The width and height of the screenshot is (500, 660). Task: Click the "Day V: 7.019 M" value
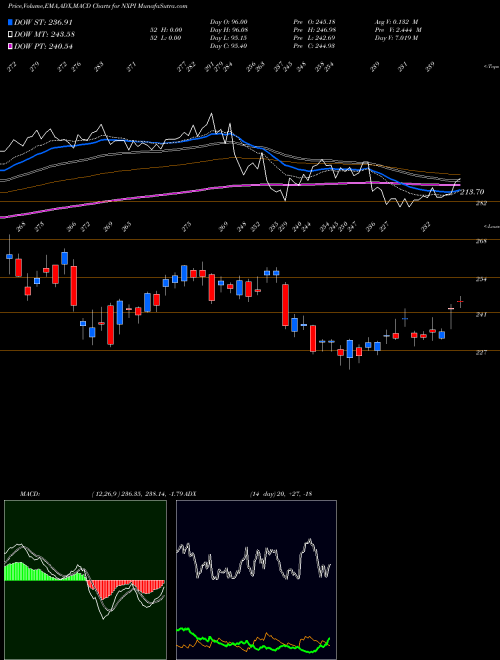click(x=396, y=38)
